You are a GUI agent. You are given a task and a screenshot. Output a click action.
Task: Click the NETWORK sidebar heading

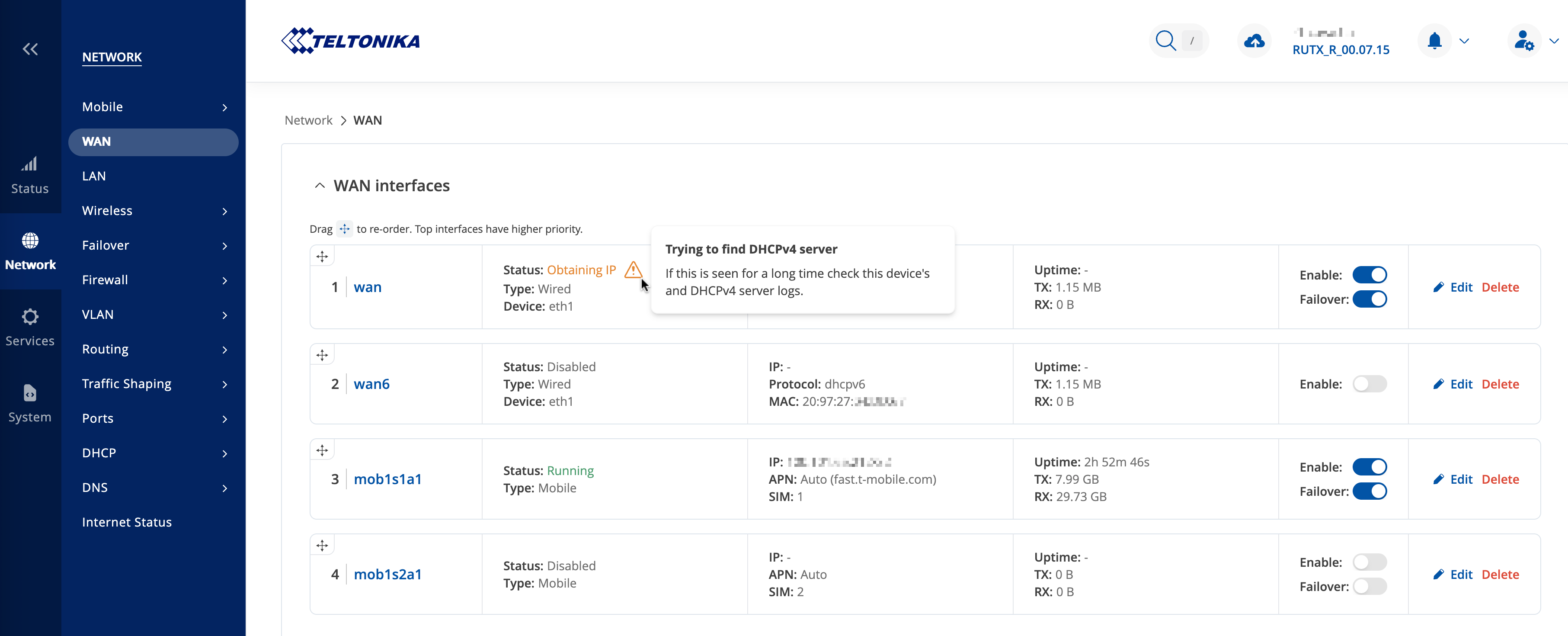[x=112, y=57]
